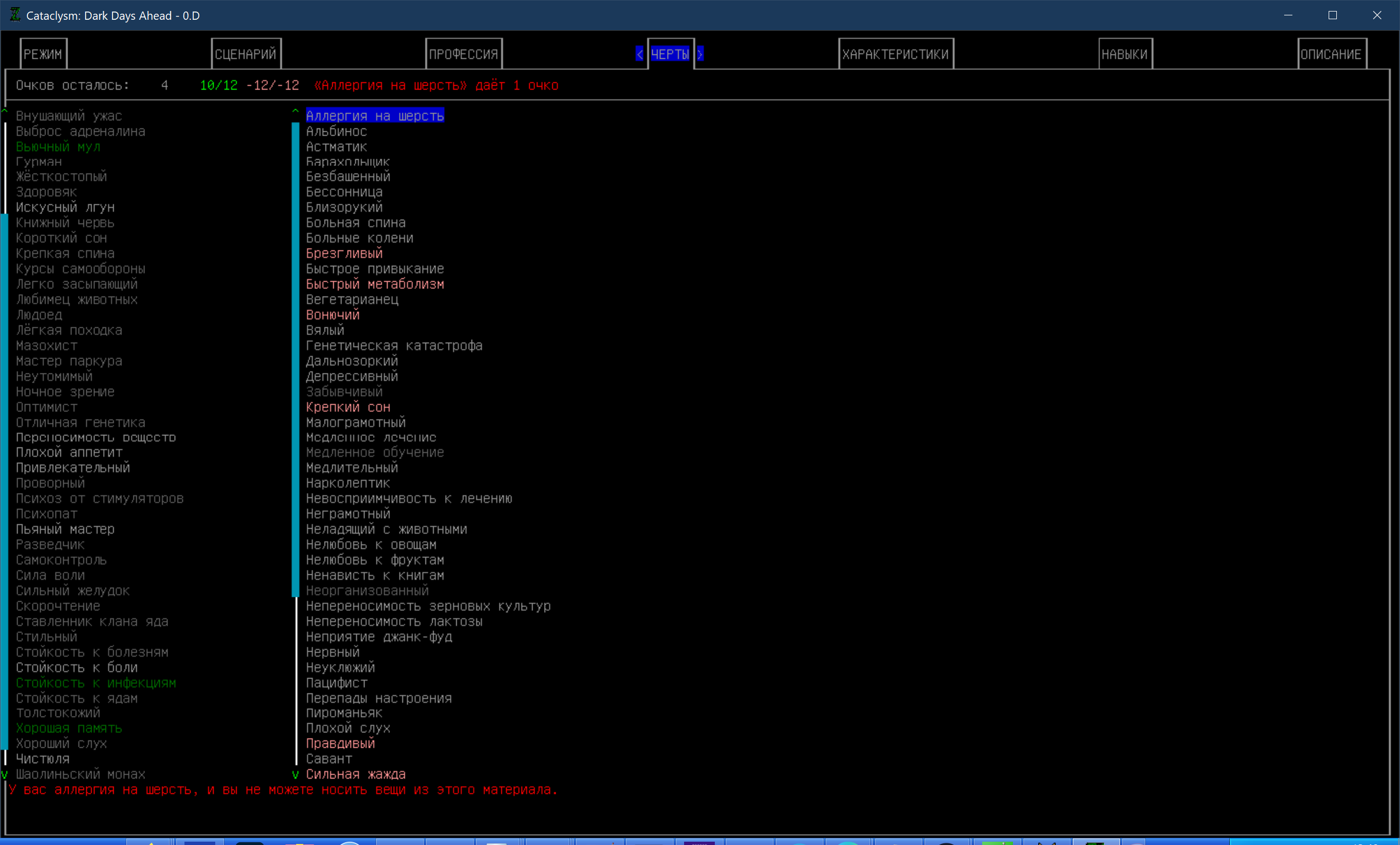Click green down arrow below negative traits list
The image size is (1400, 845).
tap(295, 774)
